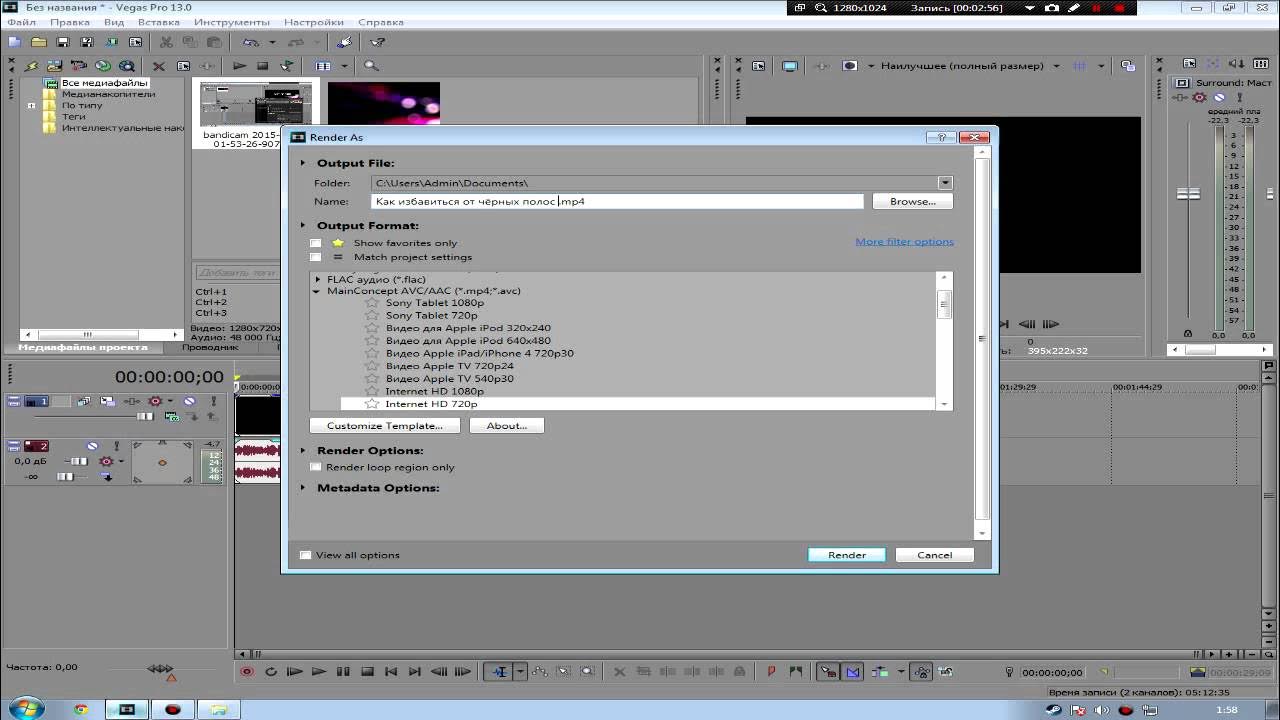Click the file Name input field
Viewport: 1280px width, 720px height.
coord(617,201)
